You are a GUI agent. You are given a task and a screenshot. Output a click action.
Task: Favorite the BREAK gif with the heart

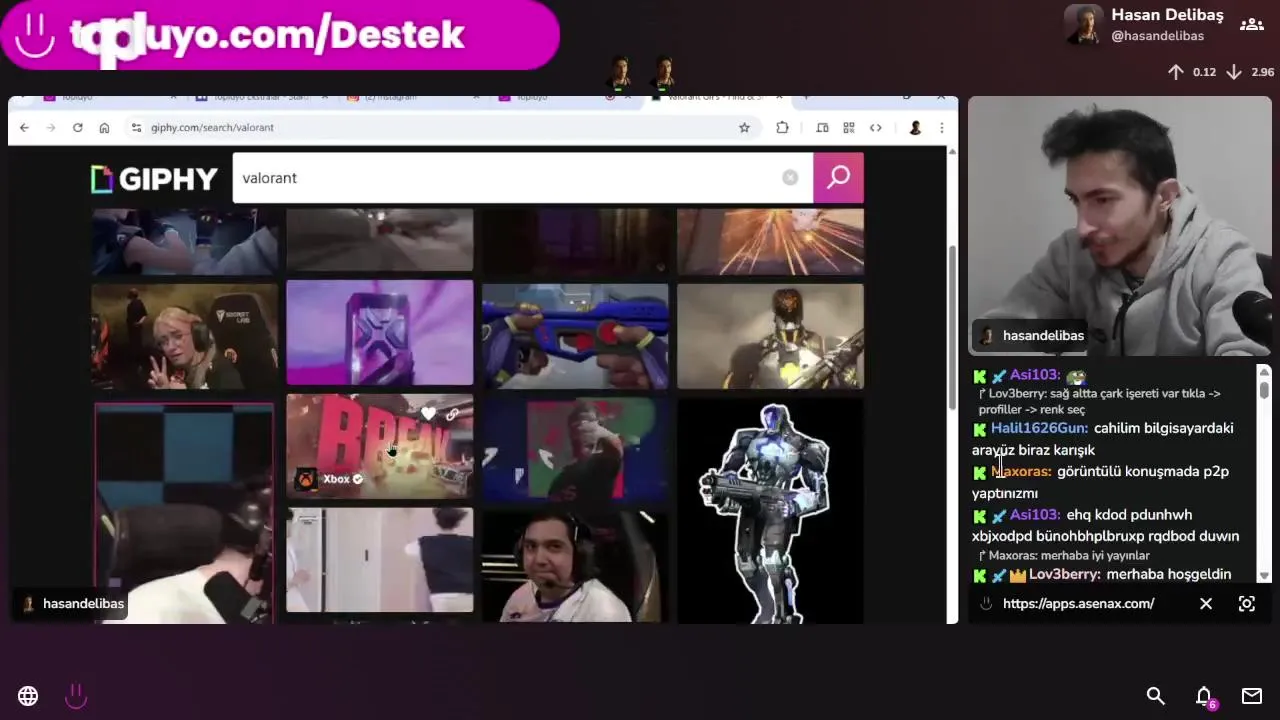(428, 414)
